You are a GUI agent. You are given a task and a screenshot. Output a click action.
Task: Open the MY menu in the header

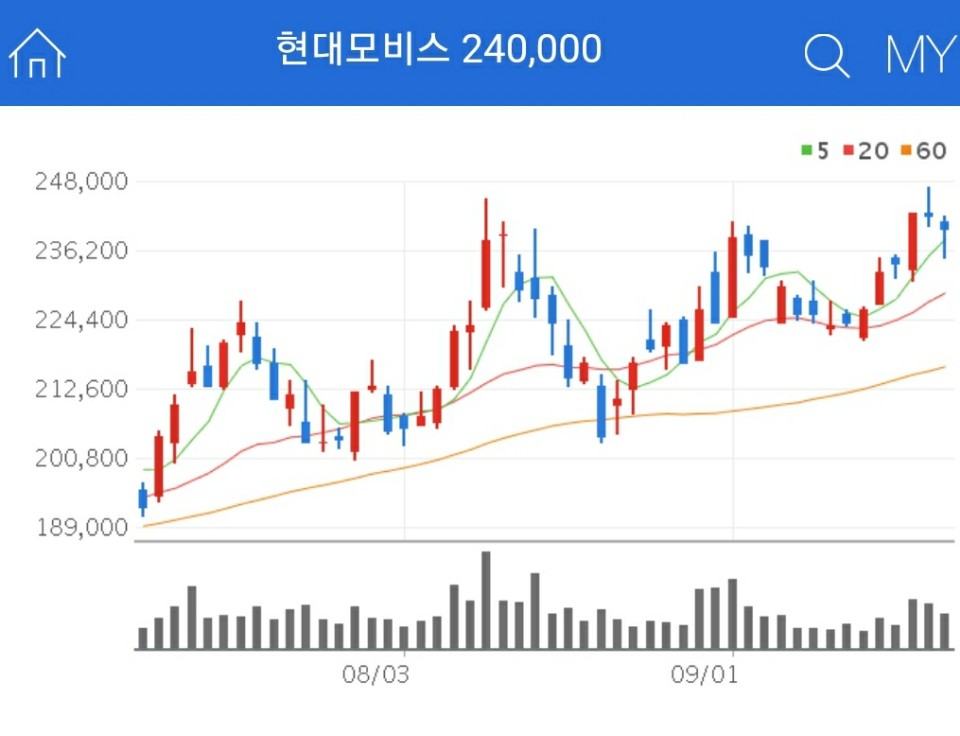click(916, 53)
